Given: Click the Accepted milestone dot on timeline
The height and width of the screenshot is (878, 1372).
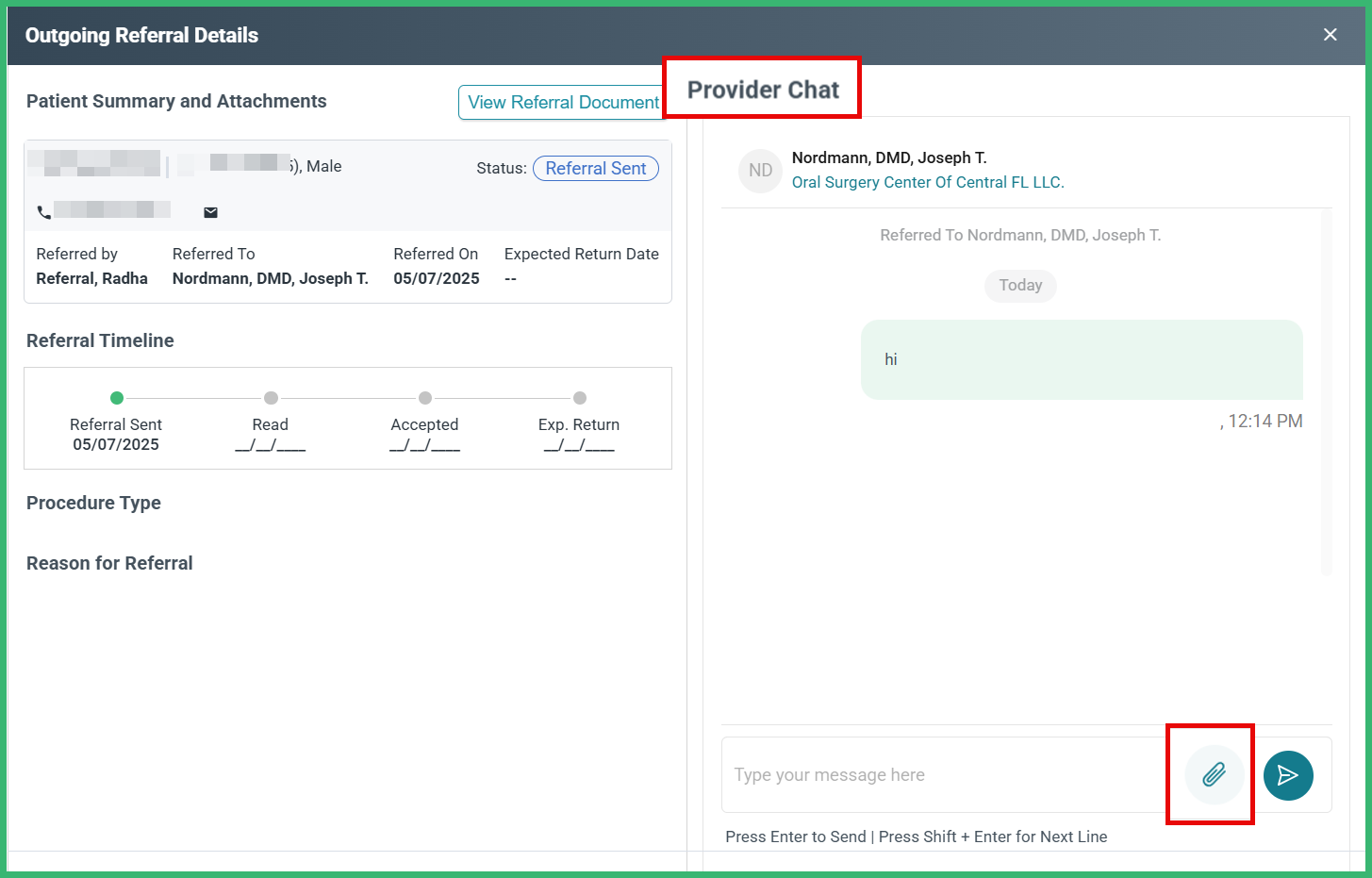Looking at the screenshot, I should coord(424,397).
